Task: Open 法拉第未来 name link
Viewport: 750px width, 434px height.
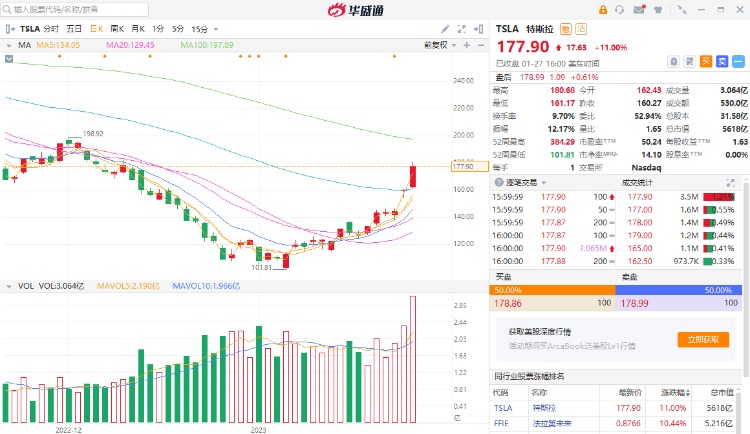Action: click(552, 423)
